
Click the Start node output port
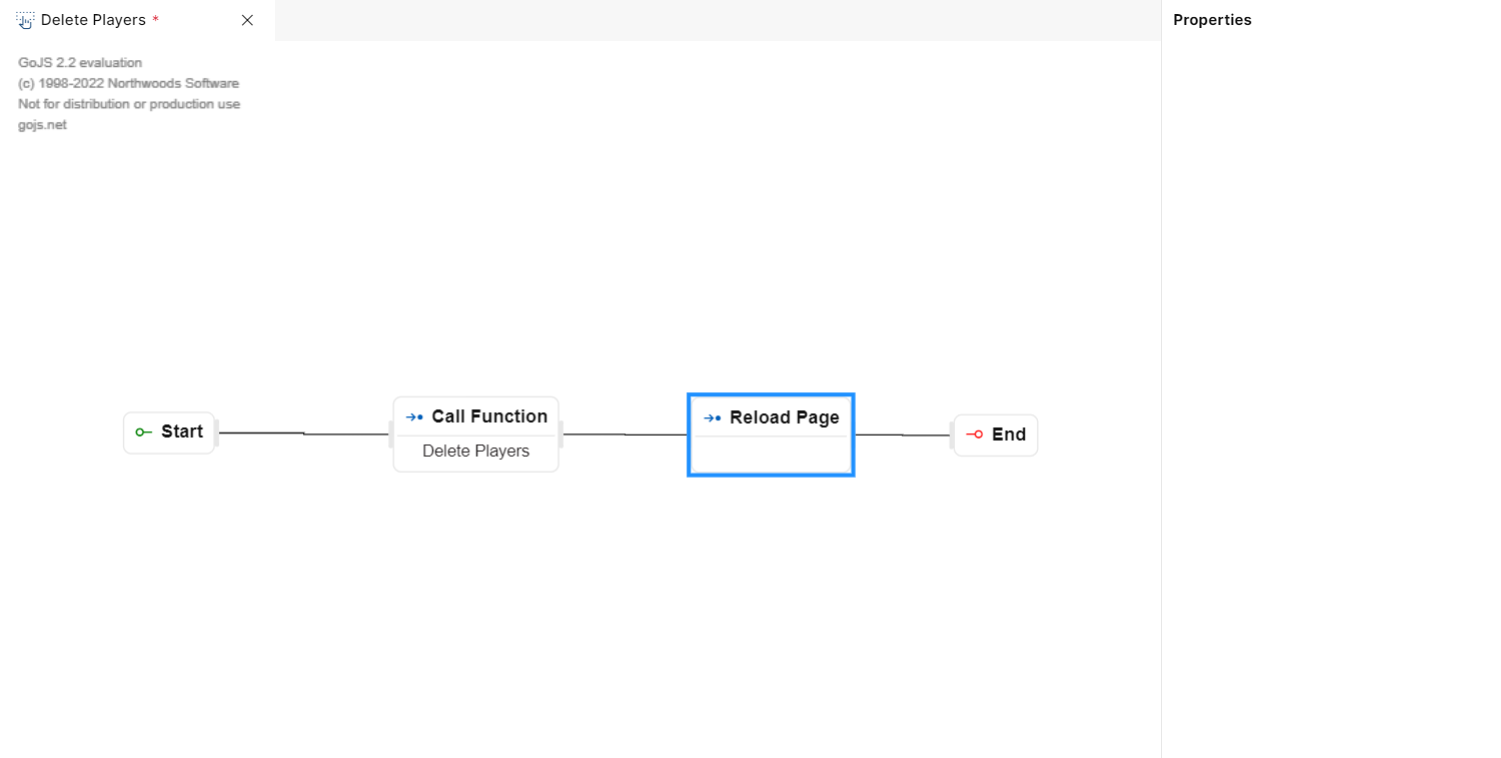[x=216, y=433]
